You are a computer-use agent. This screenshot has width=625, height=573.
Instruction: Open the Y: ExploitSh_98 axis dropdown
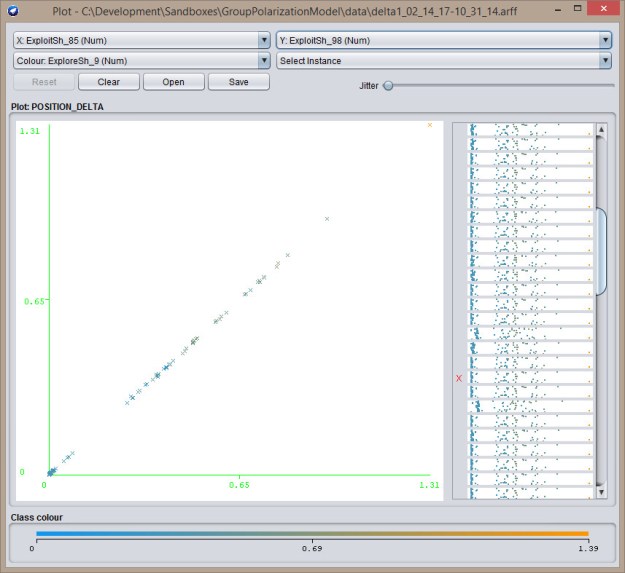(444, 40)
